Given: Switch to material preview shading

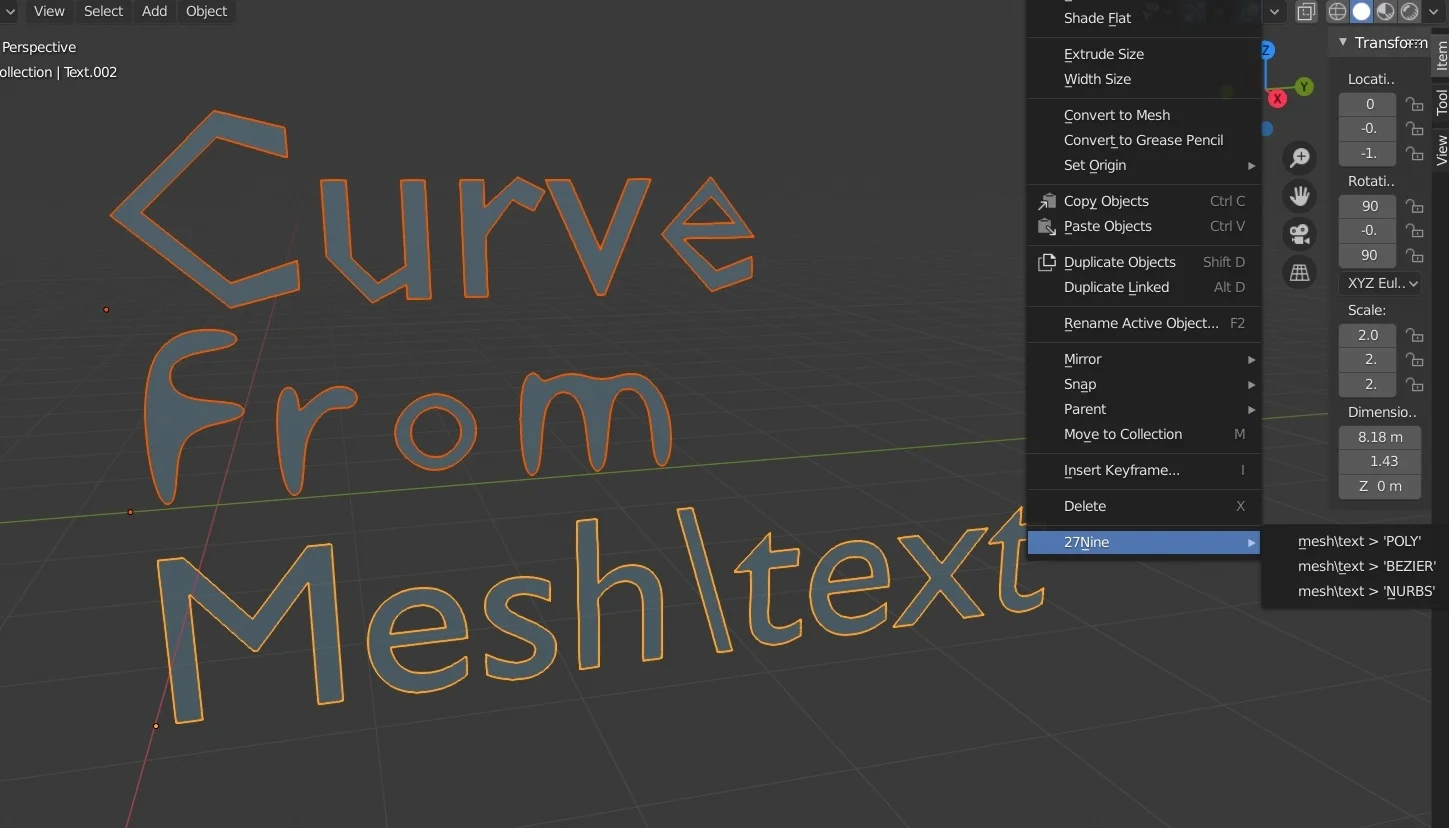Looking at the screenshot, I should click(x=1385, y=12).
